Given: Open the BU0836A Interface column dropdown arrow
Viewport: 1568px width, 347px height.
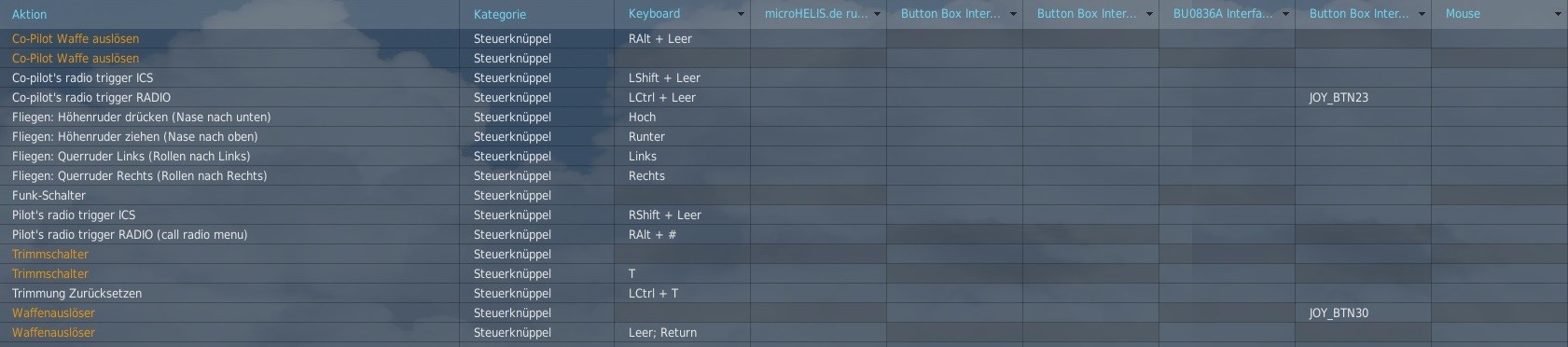Looking at the screenshot, I should [x=1286, y=14].
